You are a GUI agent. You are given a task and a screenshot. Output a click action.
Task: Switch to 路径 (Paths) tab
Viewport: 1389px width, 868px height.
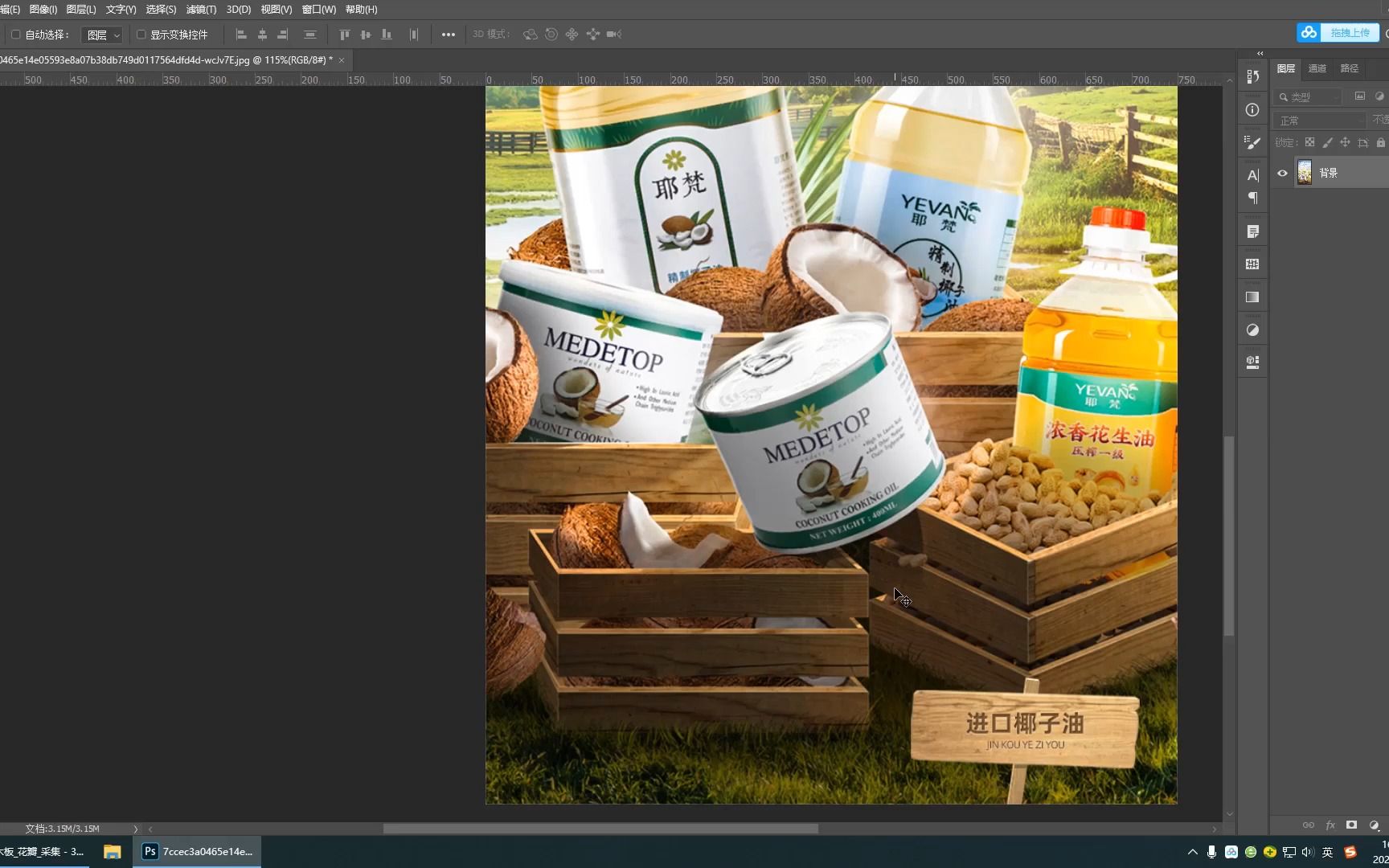click(x=1350, y=68)
